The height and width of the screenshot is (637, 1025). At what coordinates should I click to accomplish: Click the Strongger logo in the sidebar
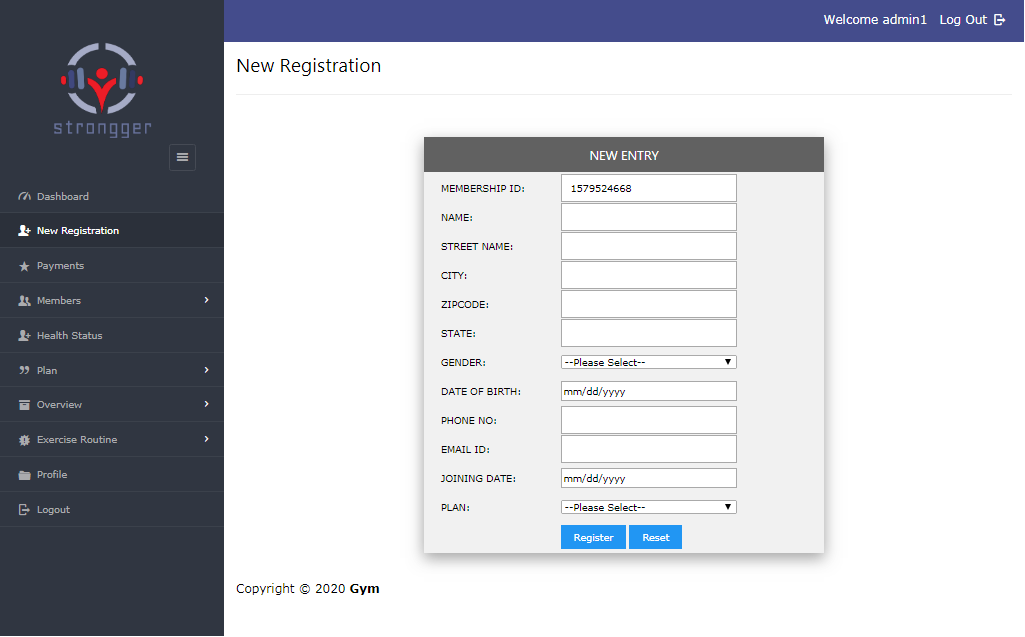click(102, 90)
